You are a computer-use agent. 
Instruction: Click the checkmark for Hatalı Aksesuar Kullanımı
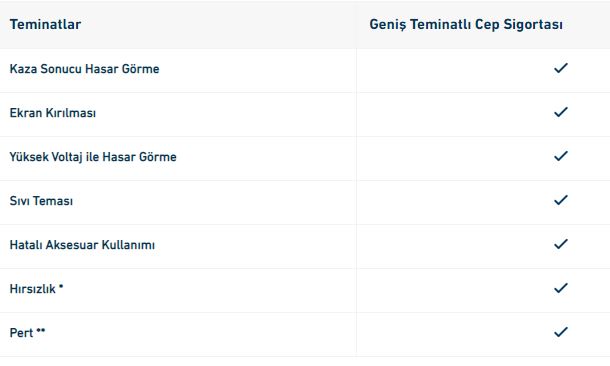561,244
